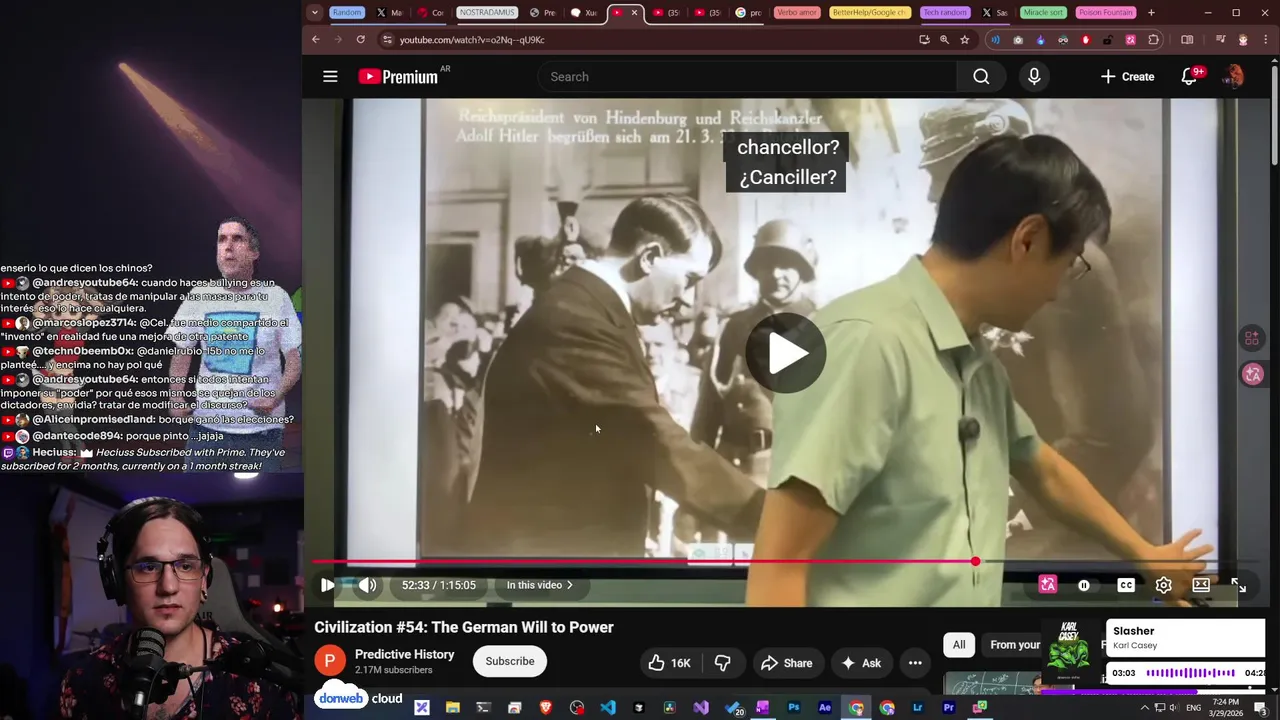
Task: Play video using large center play button
Action: point(786,353)
